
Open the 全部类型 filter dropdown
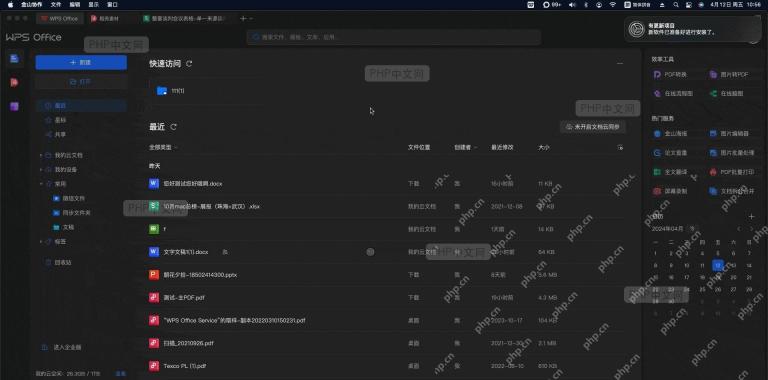(164, 147)
